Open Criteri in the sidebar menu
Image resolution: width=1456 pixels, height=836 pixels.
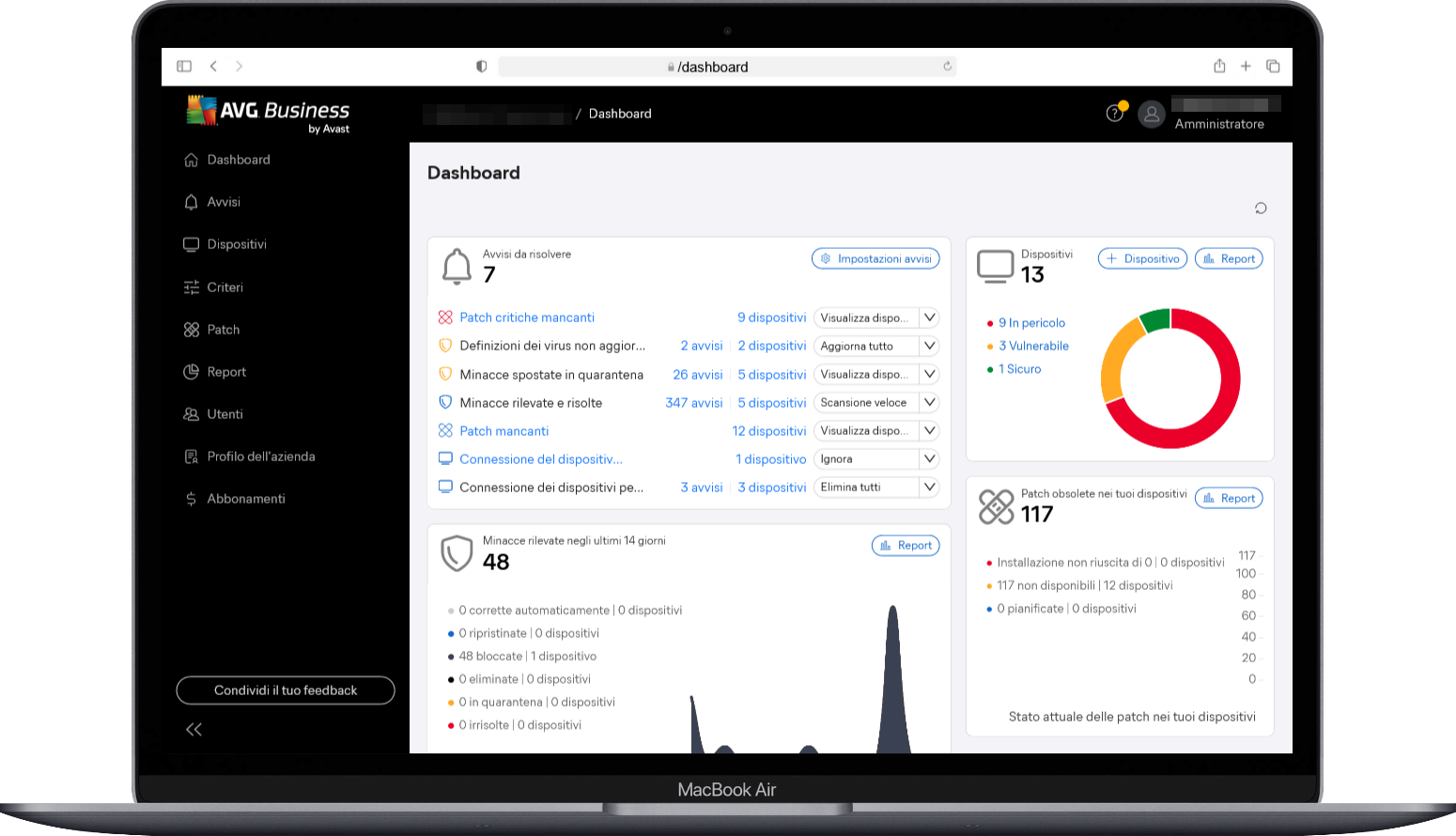[225, 287]
